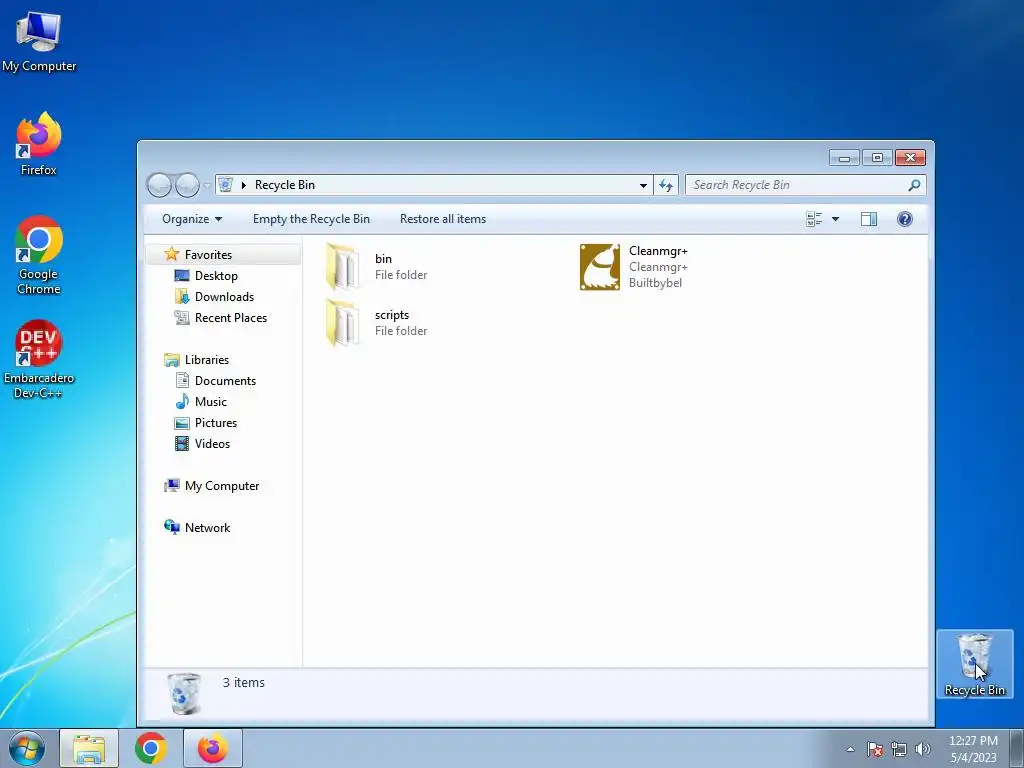
Task: Maximize the Recycle Bin window
Action: (x=877, y=158)
